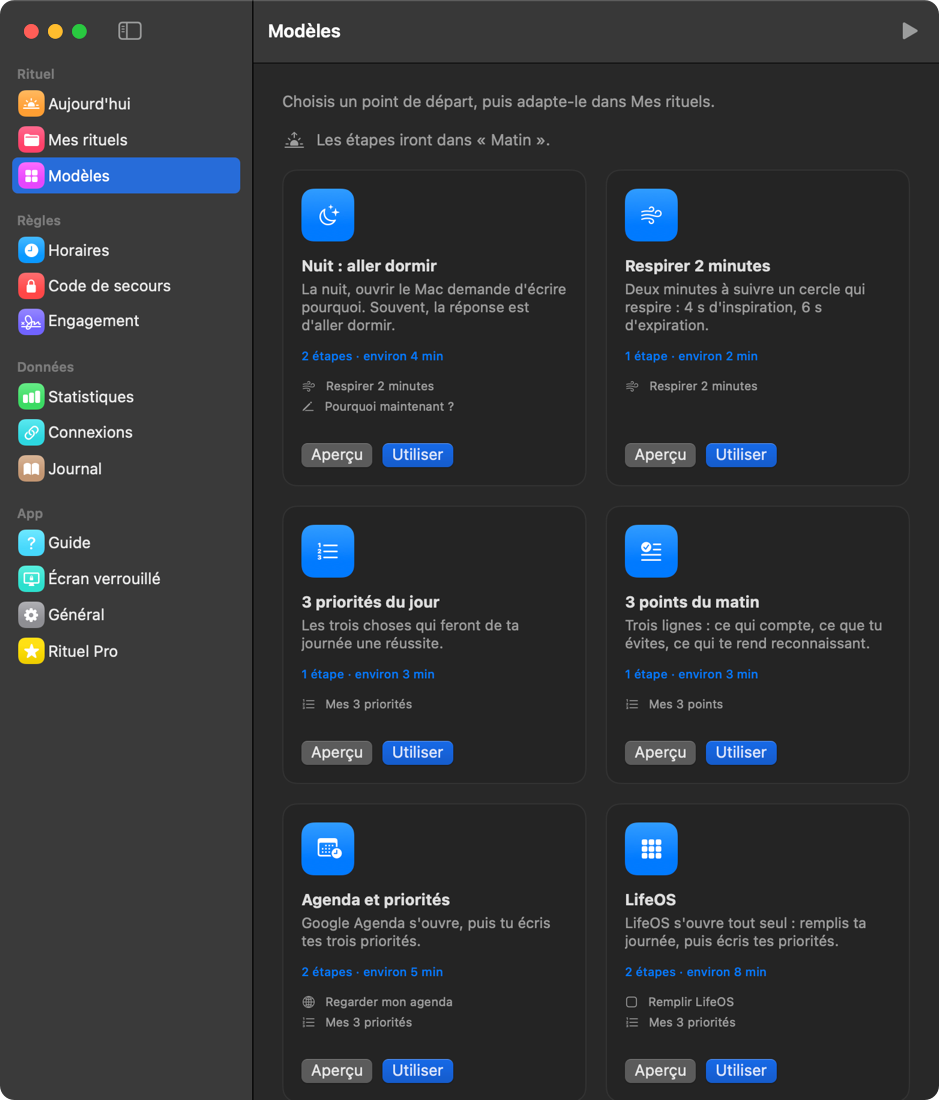Use the Agenda et priorités template
939x1100 pixels.
[x=417, y=1071]
